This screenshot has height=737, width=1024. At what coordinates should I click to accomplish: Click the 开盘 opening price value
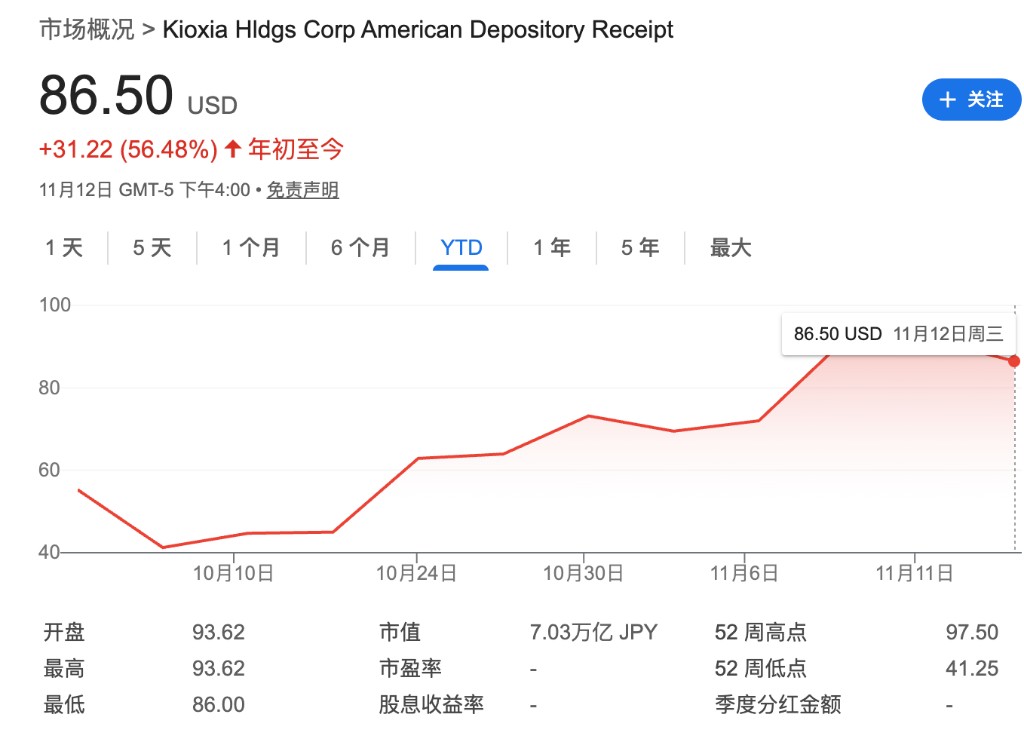tap(218, 633)
